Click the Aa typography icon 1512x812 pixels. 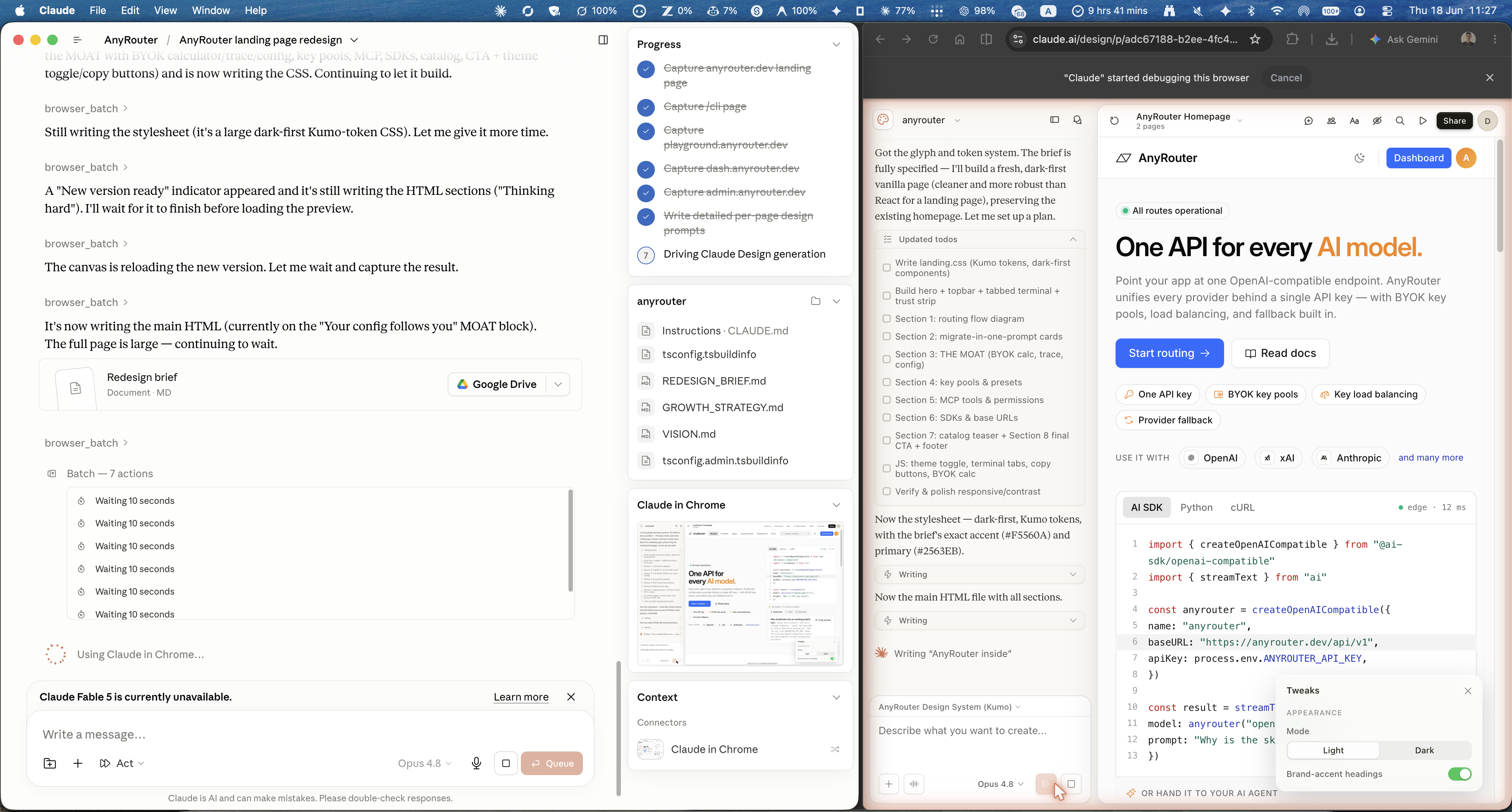point(1354,121)
